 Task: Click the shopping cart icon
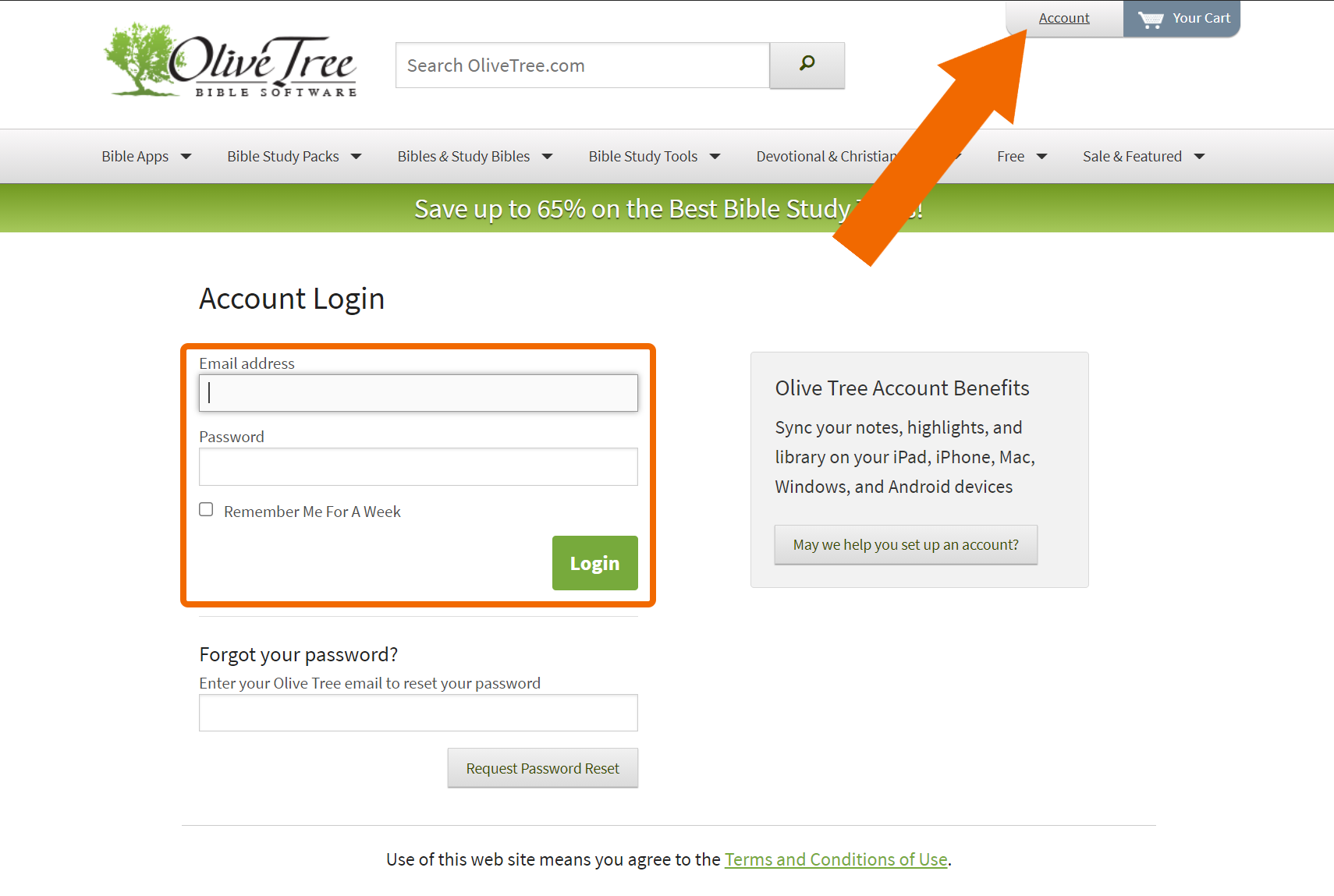pos(1151,19)
